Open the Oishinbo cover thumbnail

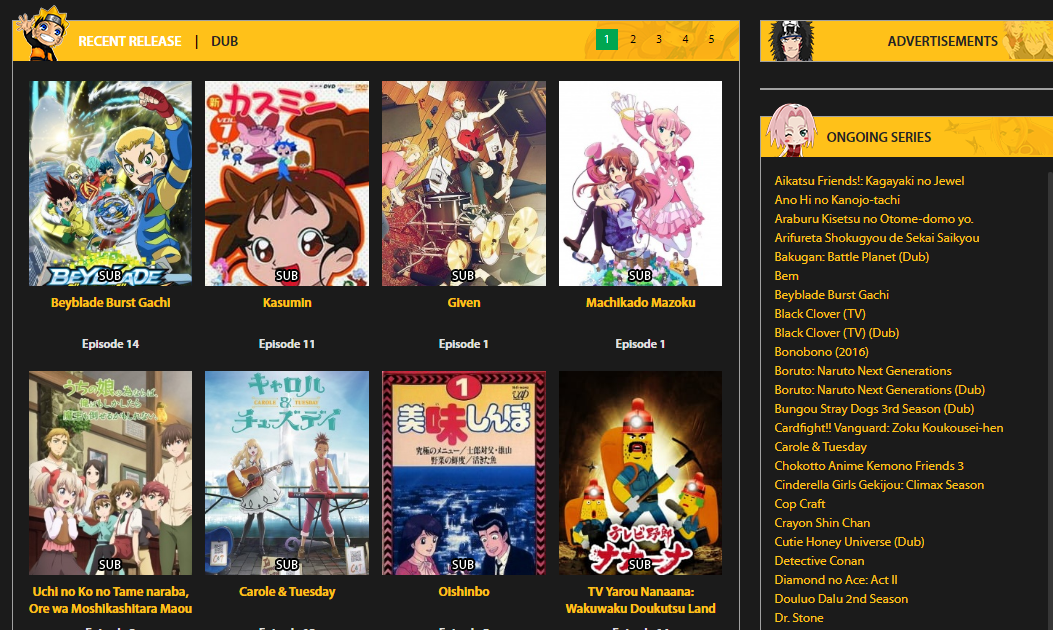pos(463,473)
